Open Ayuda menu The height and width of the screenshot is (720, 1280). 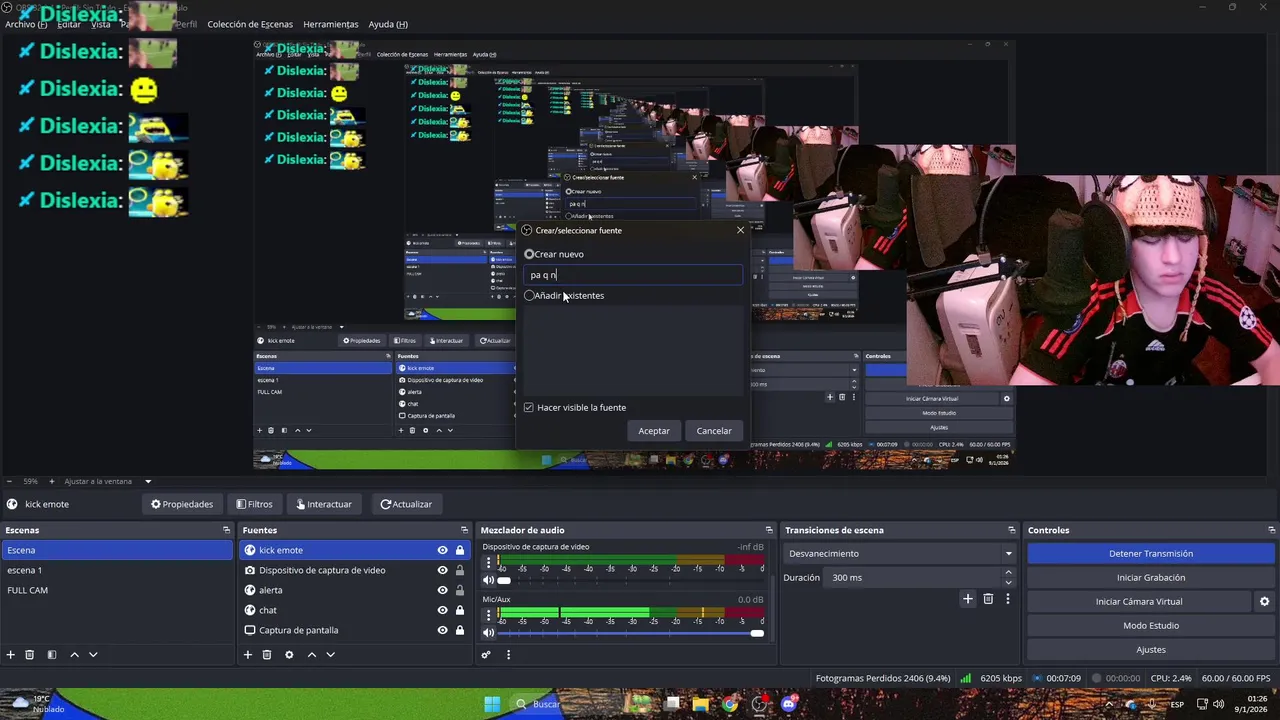(388, 24)
